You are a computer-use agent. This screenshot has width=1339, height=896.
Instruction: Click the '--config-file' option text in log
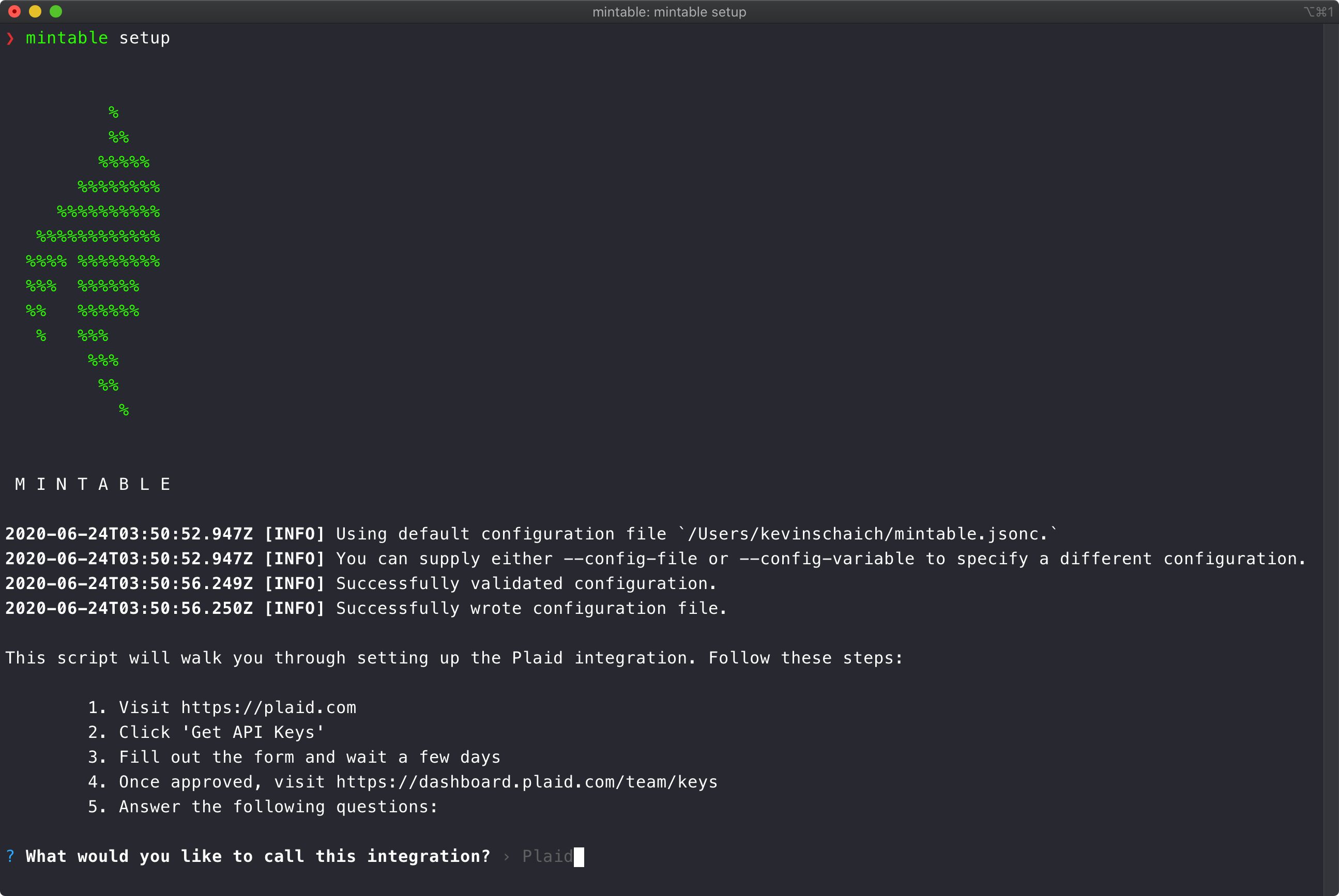[x=630, y=558]
